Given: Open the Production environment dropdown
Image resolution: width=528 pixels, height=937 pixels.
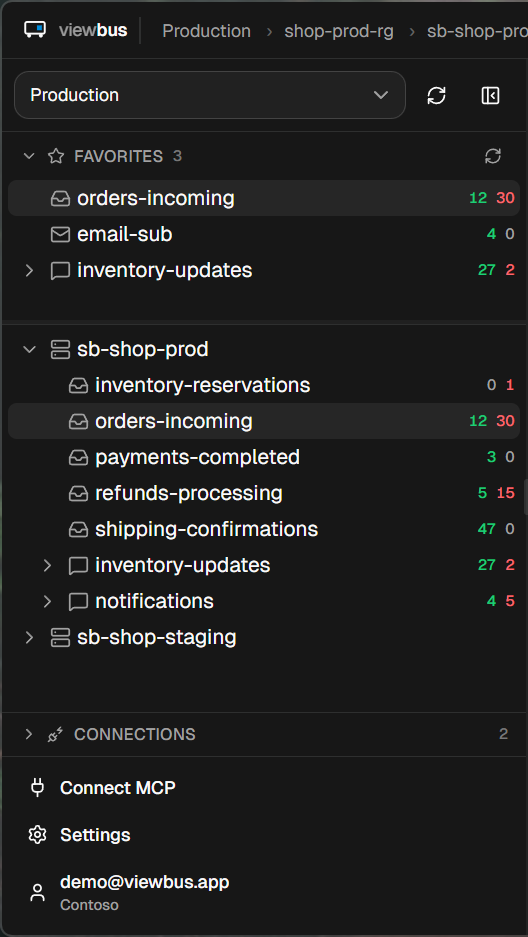Looking at the screenshot, I should point(210,95).
